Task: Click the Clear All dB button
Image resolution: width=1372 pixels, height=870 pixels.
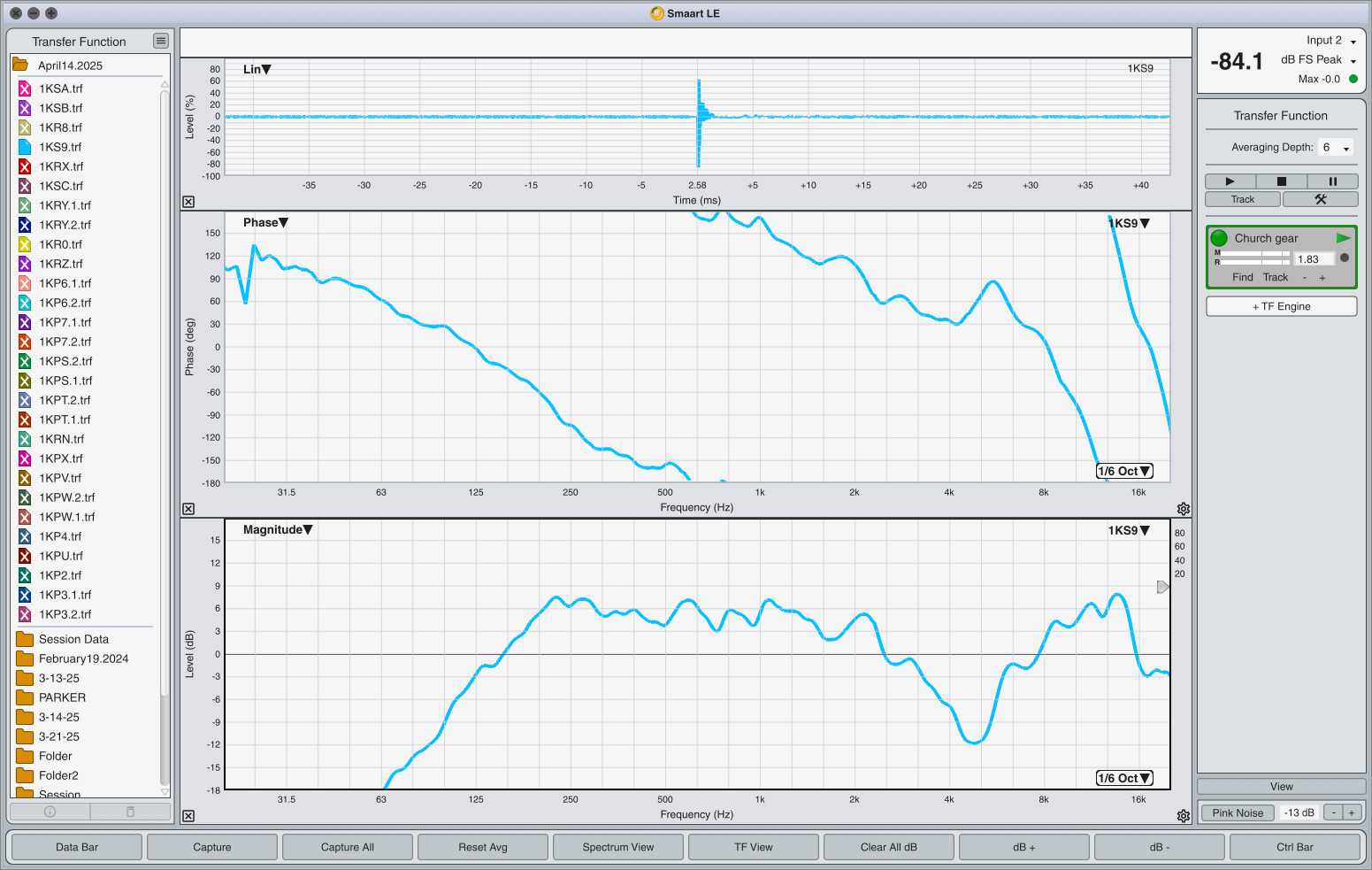Action: click(889, 847)
